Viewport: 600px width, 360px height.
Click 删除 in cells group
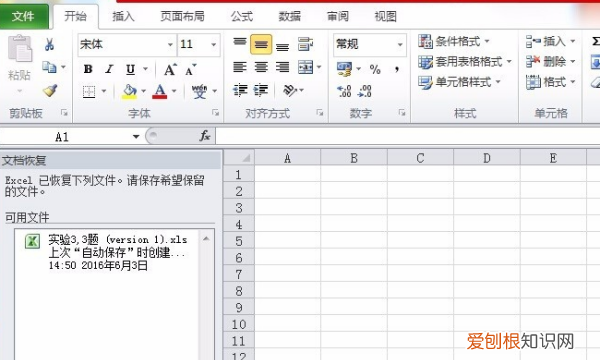click(550, 61)
